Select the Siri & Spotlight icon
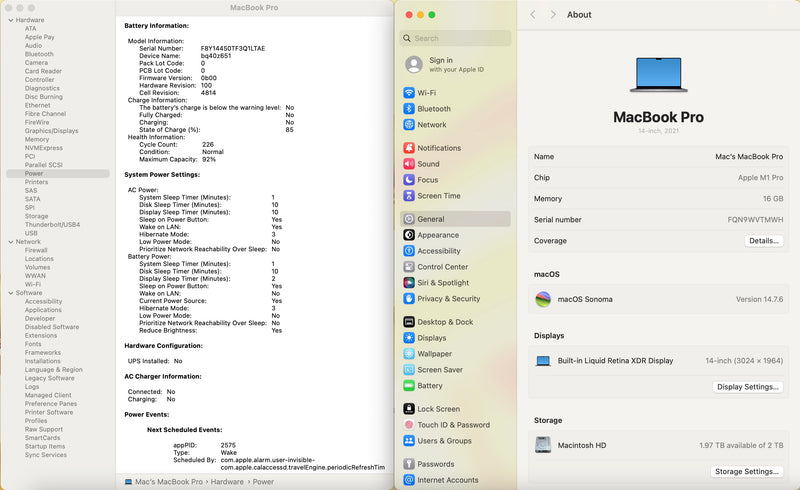The width and height of the screenshot is (800, 490). pos(409,282)
